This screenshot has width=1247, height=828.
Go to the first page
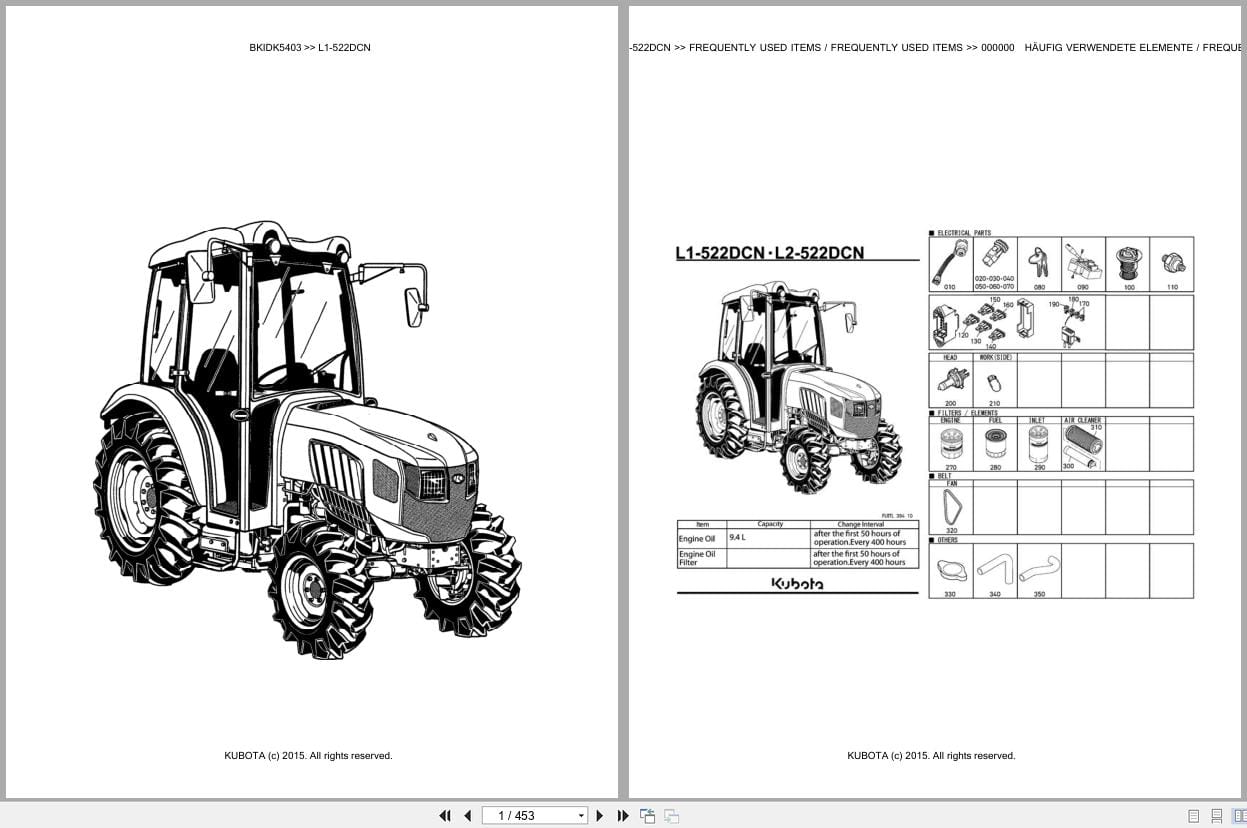point(445,816)
